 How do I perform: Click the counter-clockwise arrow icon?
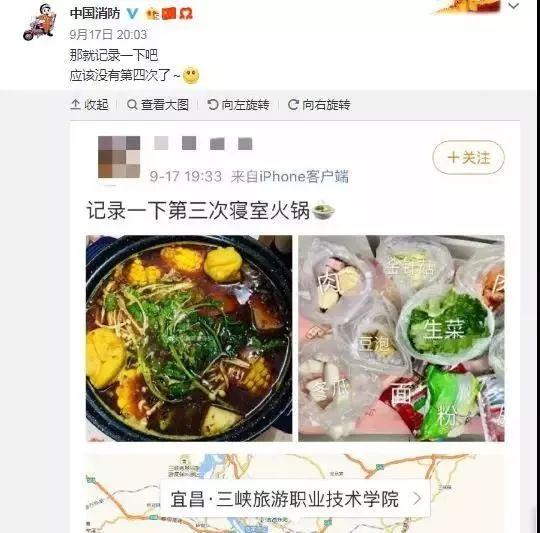coord(213,105)
